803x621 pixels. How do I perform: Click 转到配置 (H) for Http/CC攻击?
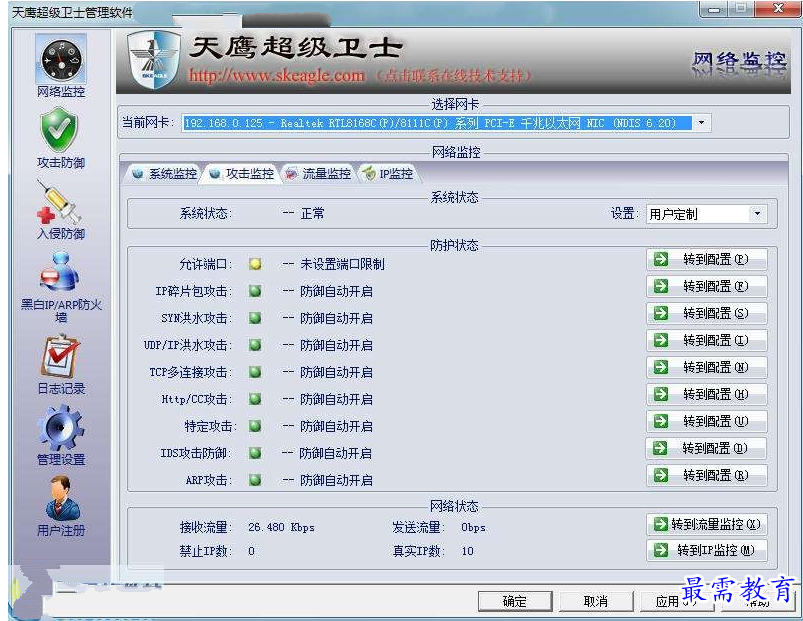[707, 394]
